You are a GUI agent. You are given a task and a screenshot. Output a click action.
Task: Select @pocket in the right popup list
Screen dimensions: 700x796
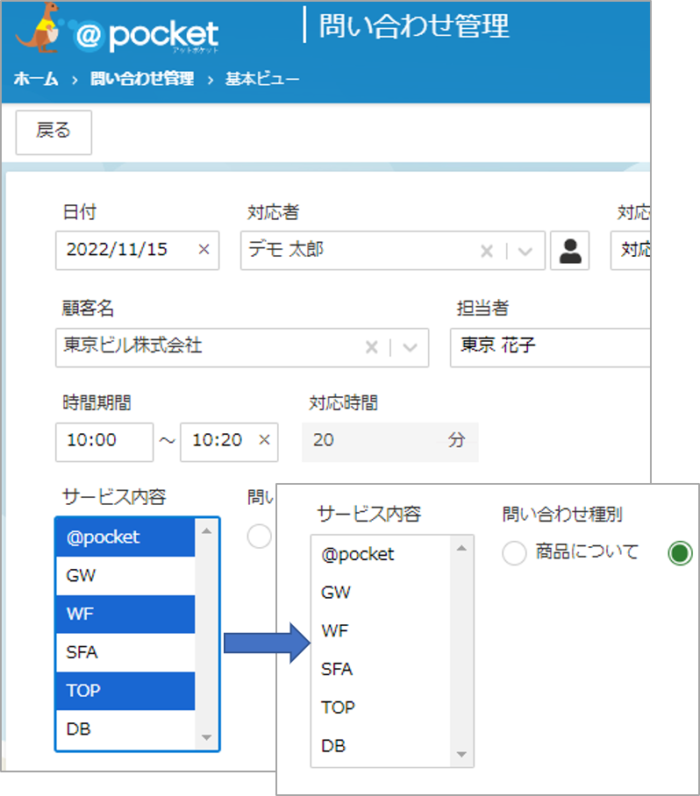click(381, 554)
